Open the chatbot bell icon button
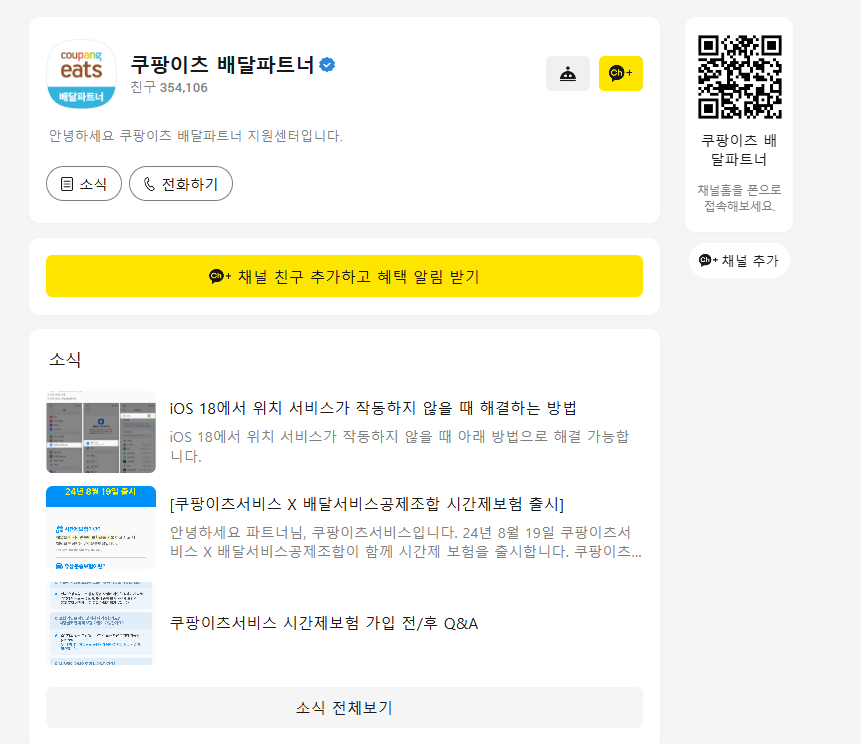The height and width of the screenshot is (744, 861). [568, 74]
